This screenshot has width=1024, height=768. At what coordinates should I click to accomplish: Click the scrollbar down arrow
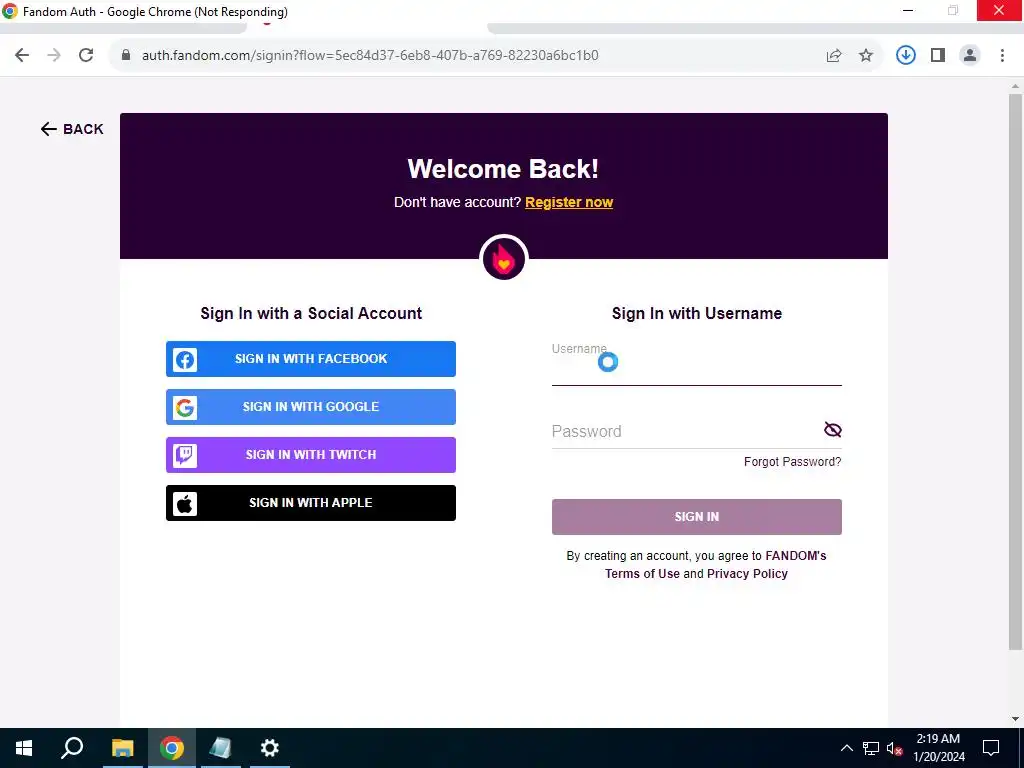pyautogui.click(x=1015, y=719)
